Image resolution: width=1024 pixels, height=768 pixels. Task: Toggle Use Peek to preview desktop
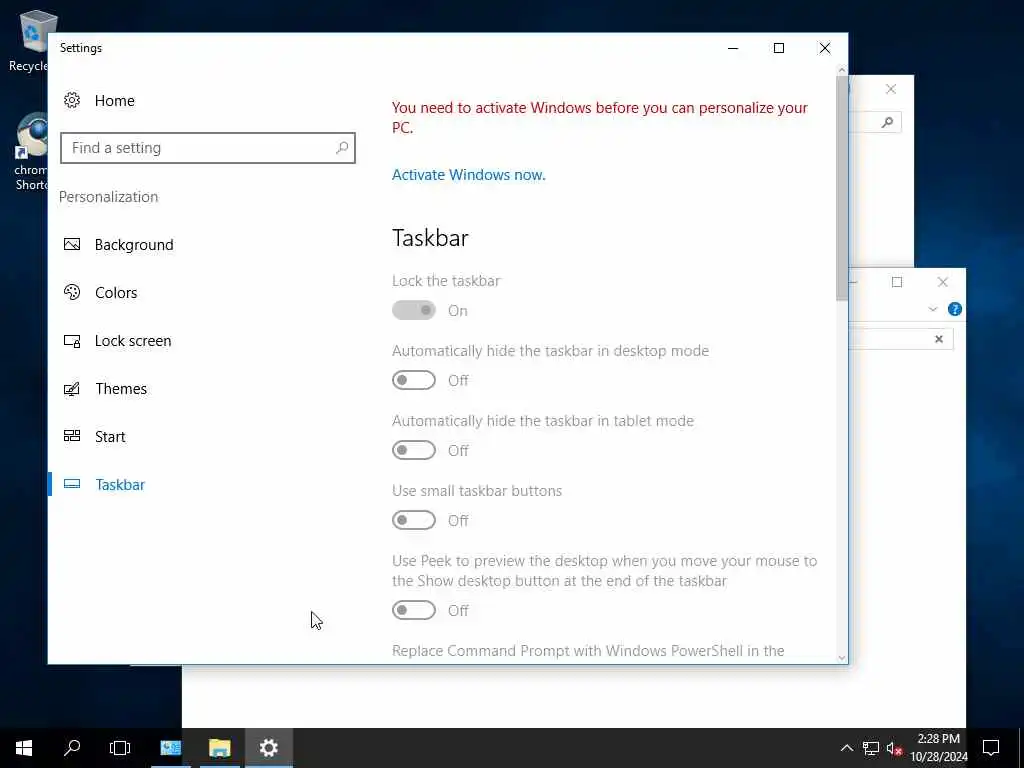pyautogui.click(x=413, y=610)
